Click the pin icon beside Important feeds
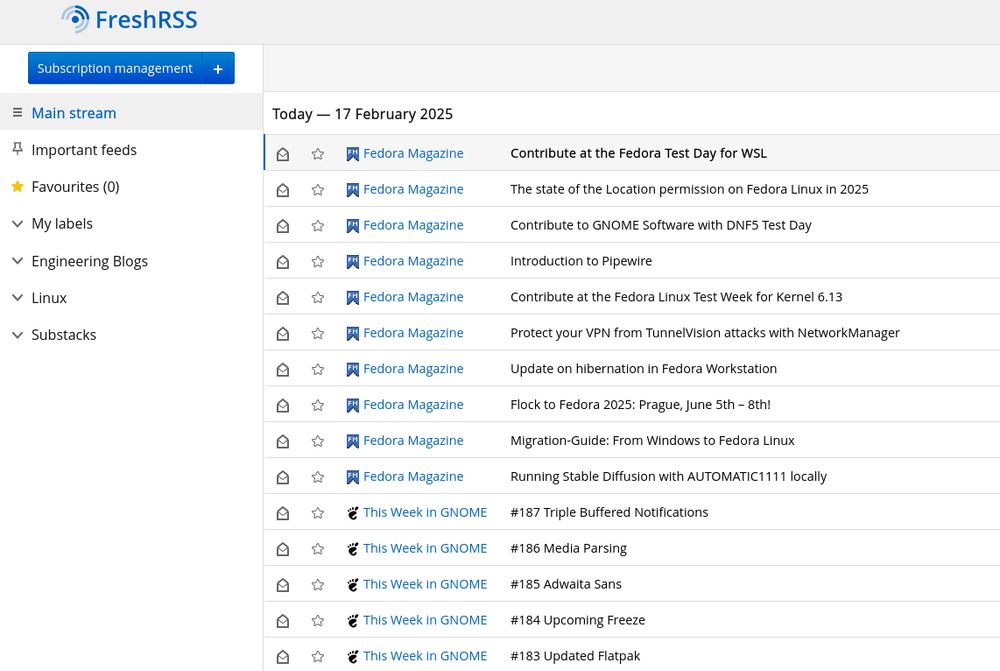The height and width of the screenshot is (671, 1000). pos(17,149)
